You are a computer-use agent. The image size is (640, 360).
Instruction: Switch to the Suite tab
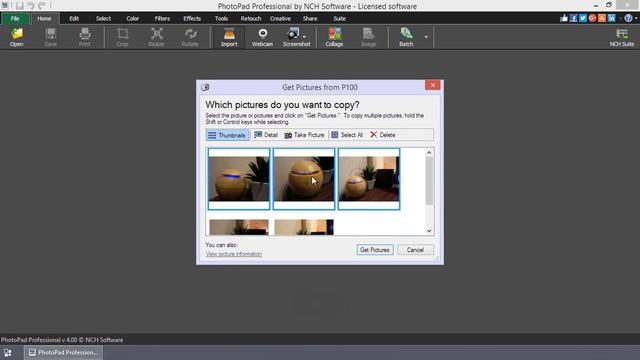click(339, 18)
